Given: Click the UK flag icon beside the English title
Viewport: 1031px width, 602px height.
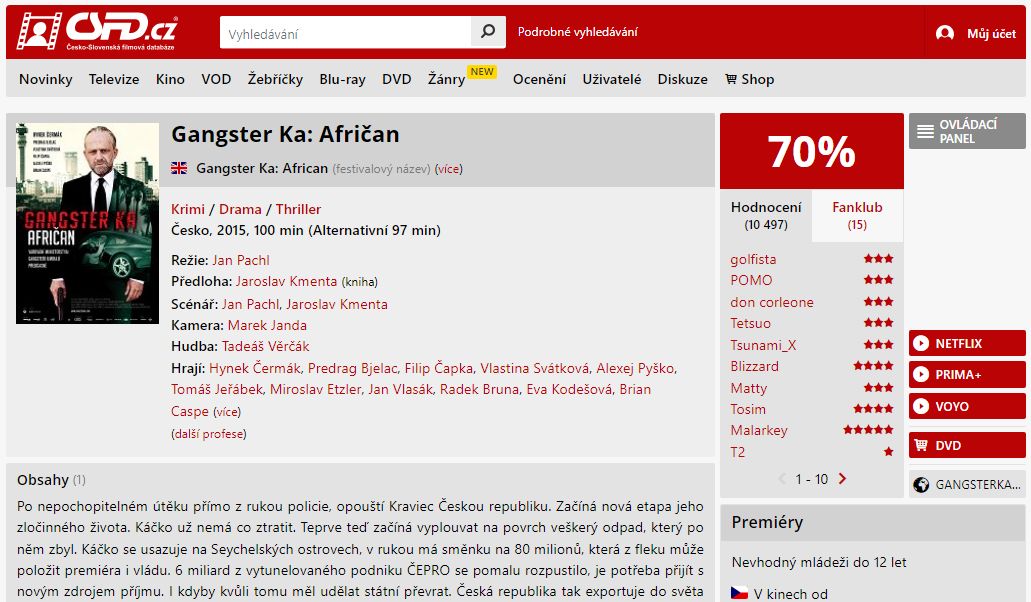Looking at the screenshot, I should [179, 168].
